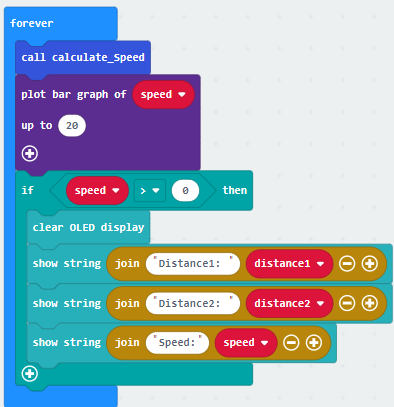The image size is (394, 407).
Task: Click 'show string' label in Distance2 row
Action: point(67,303)
